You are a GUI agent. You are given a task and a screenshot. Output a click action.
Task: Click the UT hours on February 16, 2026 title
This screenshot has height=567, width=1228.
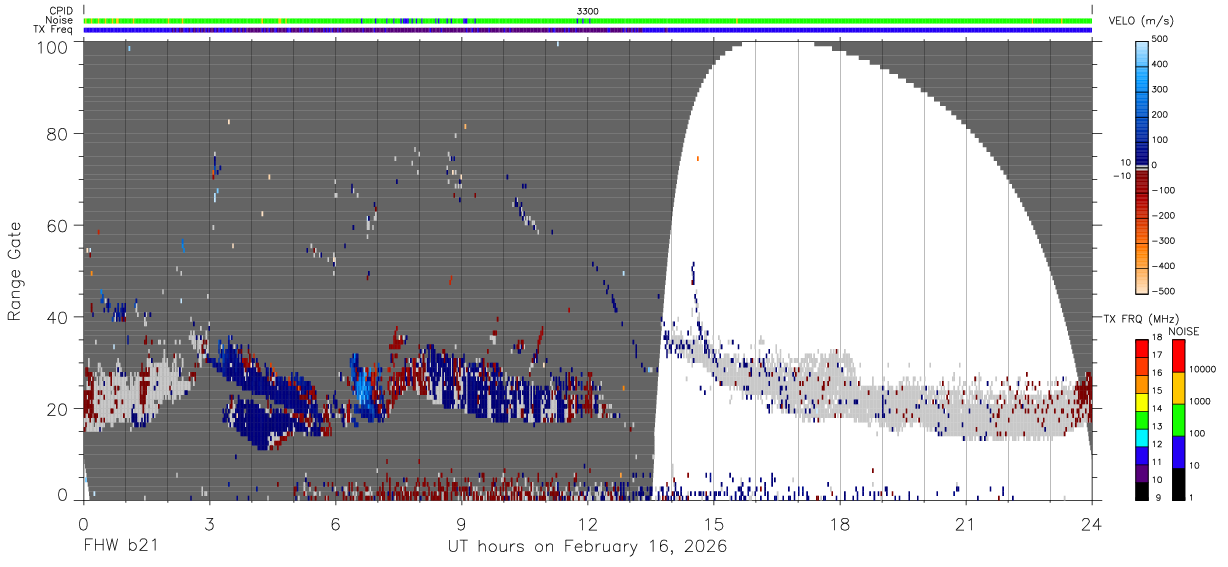(587, 547)
